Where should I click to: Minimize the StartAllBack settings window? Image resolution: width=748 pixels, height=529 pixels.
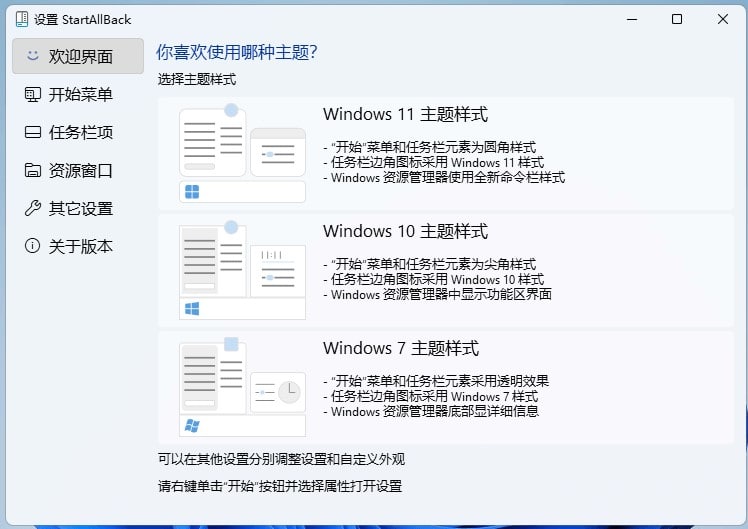(x=632, y=19)
